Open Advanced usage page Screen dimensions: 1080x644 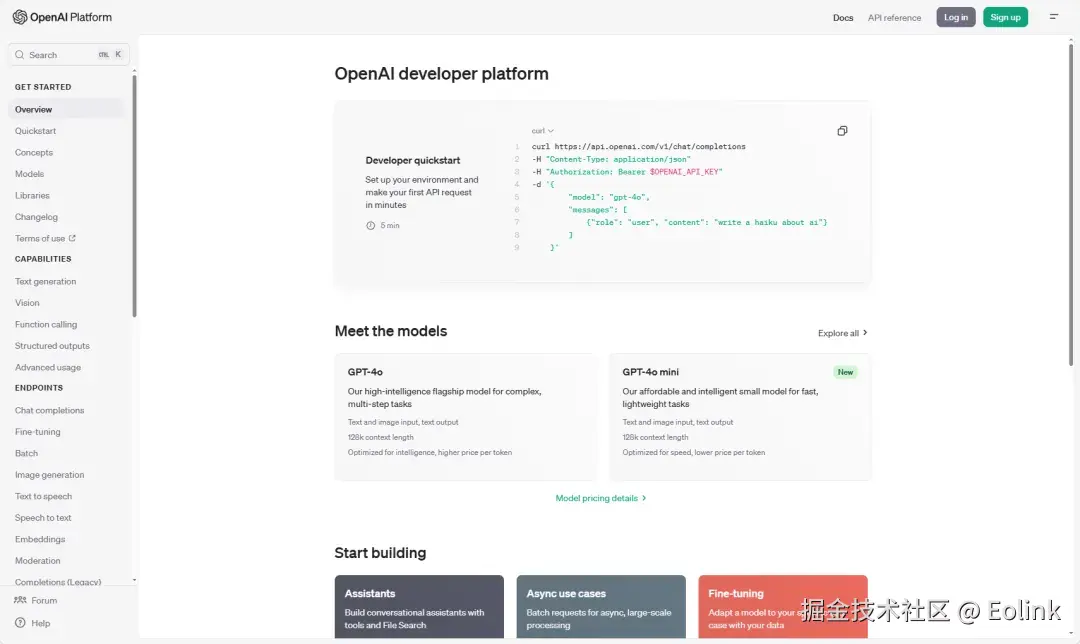click(x=48, y=367)
